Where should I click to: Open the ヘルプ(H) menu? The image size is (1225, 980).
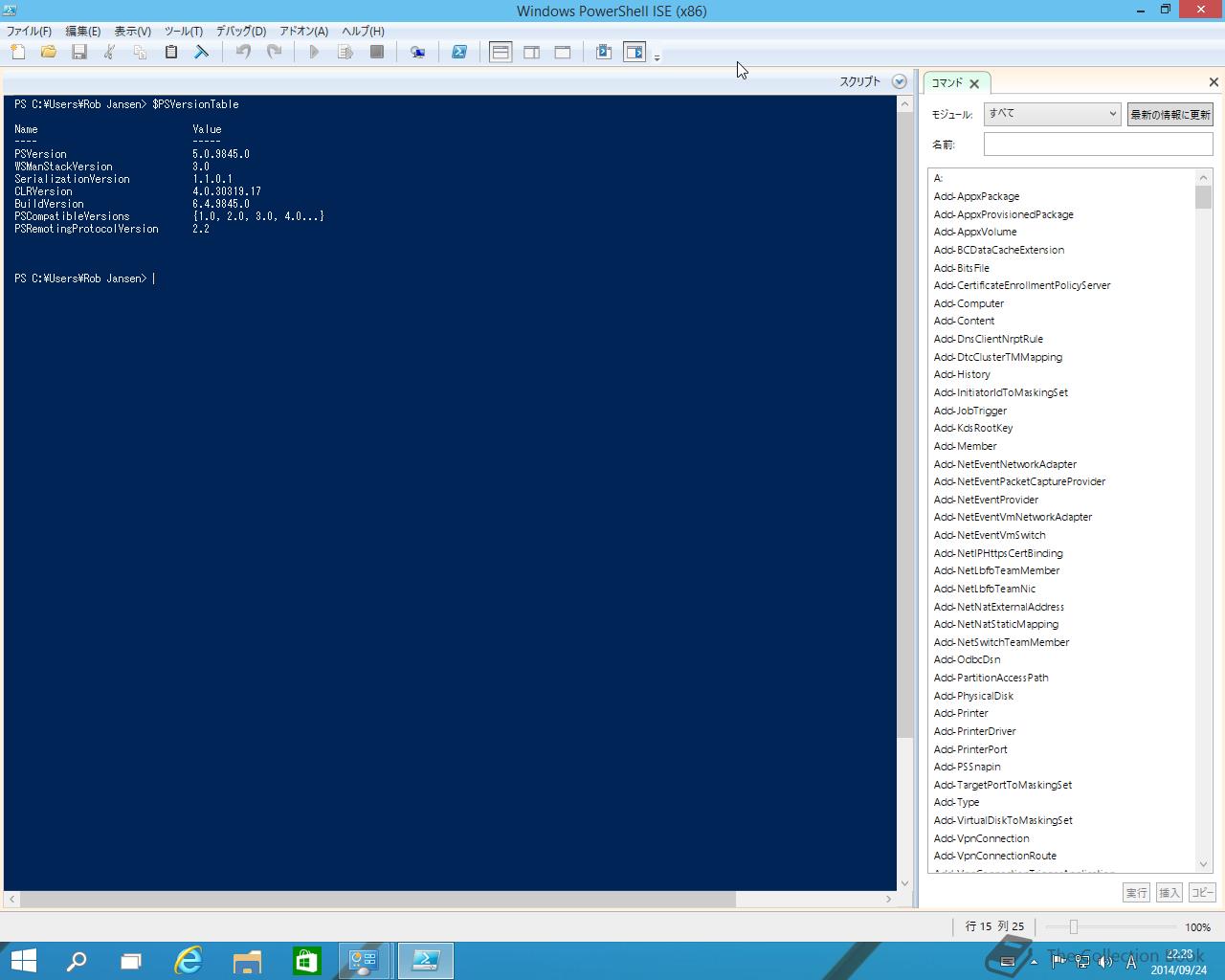click(x=363, y=31)
